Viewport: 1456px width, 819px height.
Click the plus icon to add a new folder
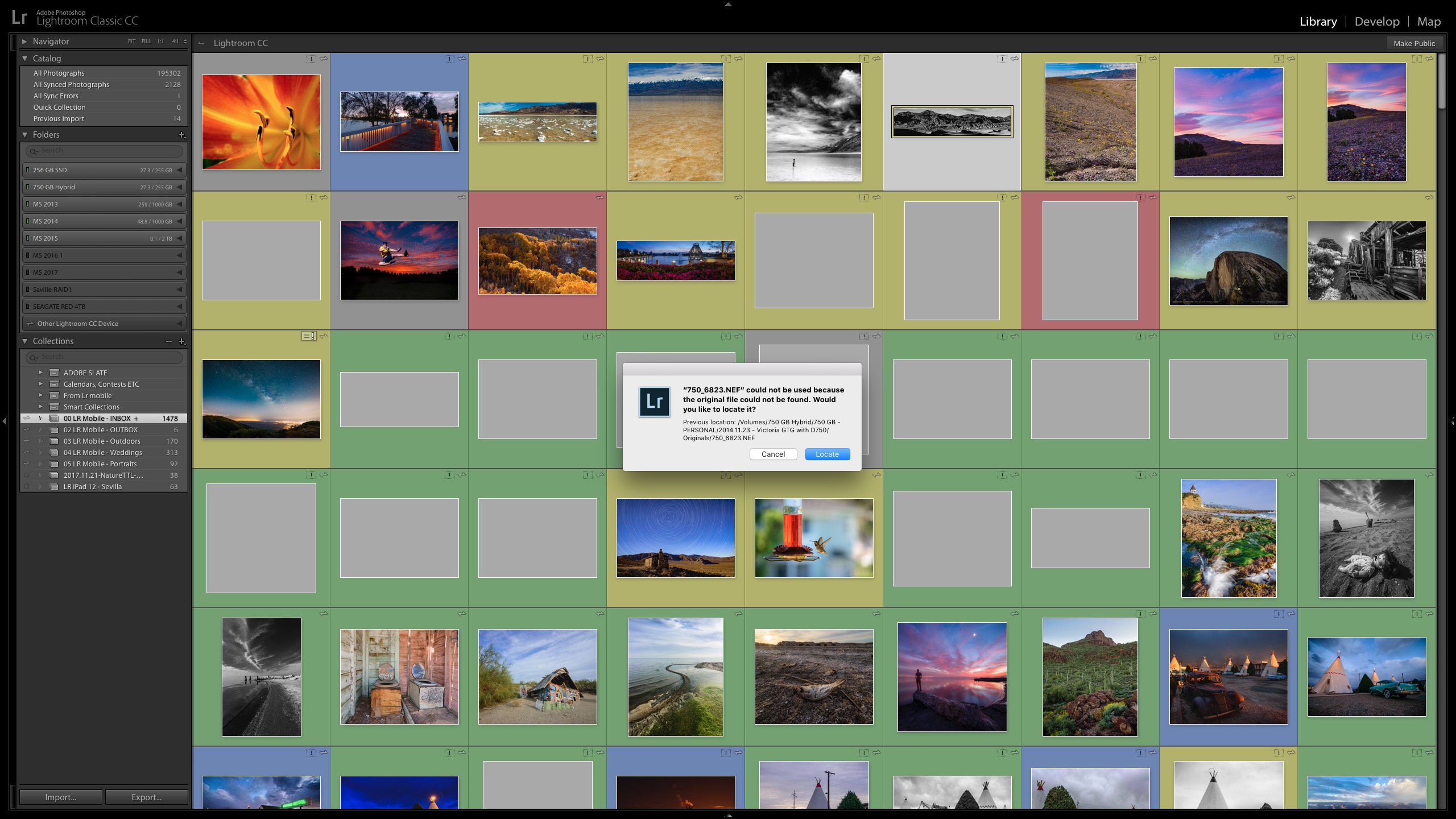click(x=182, y=135)
